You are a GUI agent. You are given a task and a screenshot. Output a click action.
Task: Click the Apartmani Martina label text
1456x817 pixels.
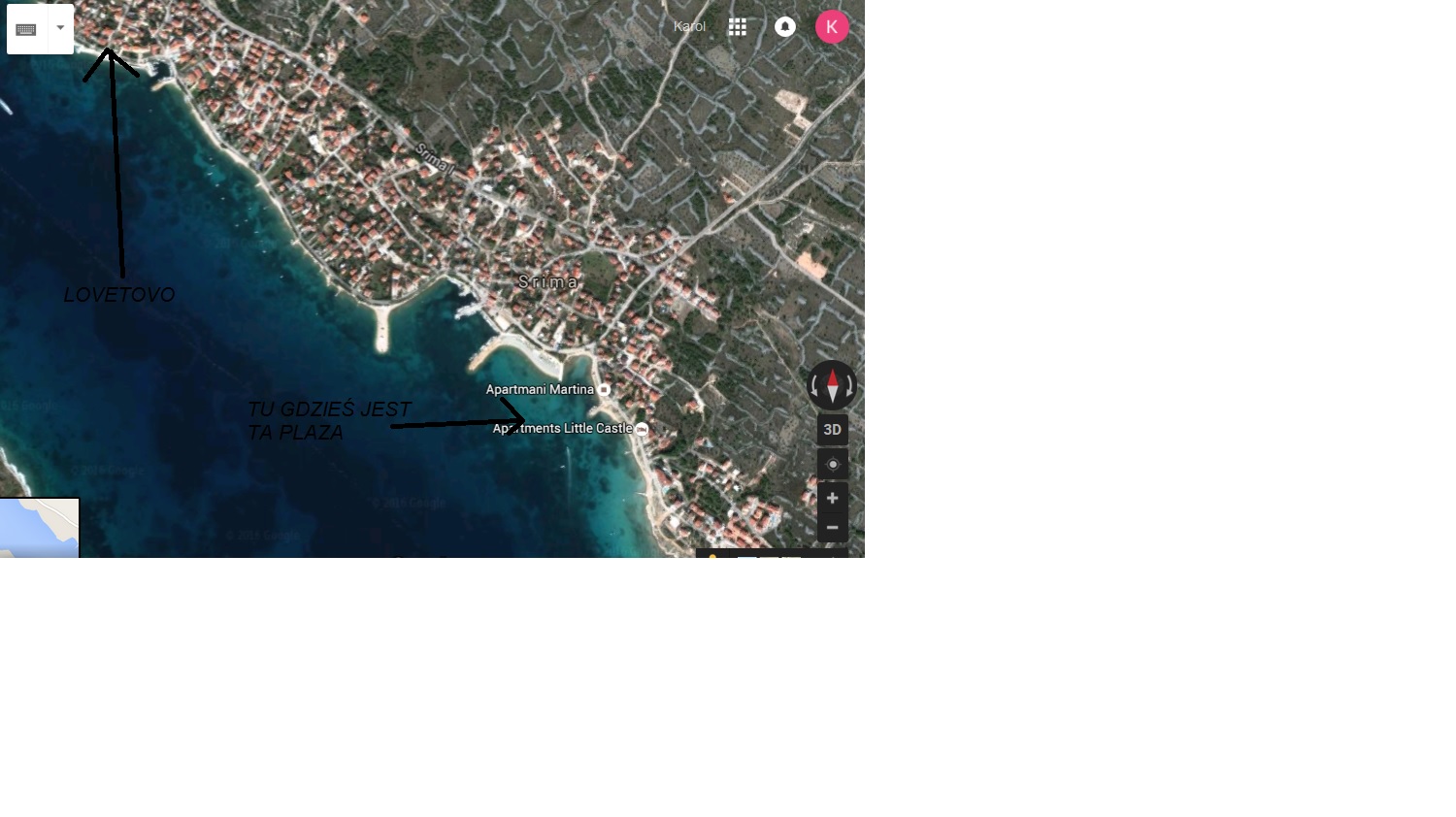540,389
